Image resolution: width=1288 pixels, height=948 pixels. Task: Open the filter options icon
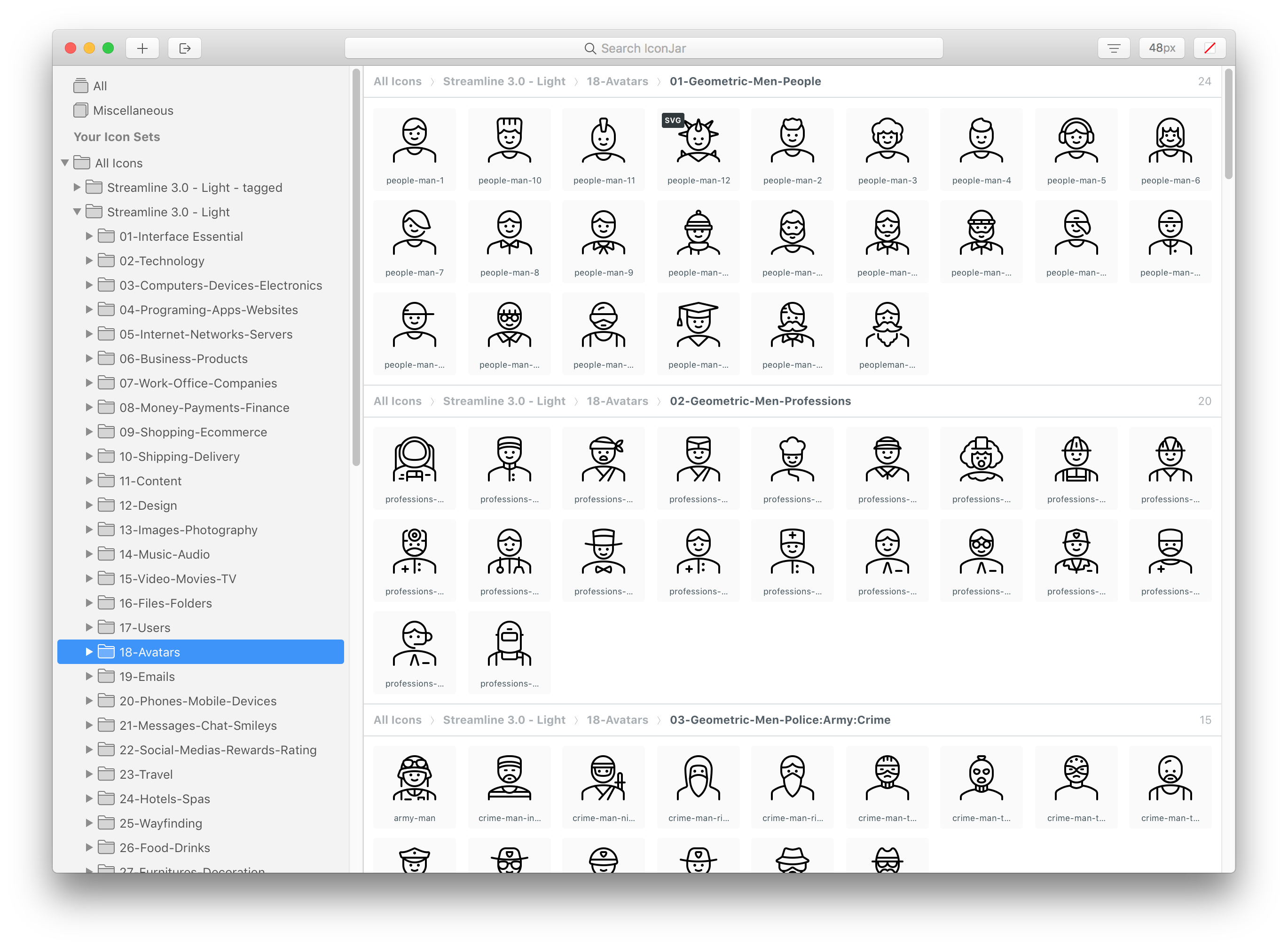tap(1114, 48)
